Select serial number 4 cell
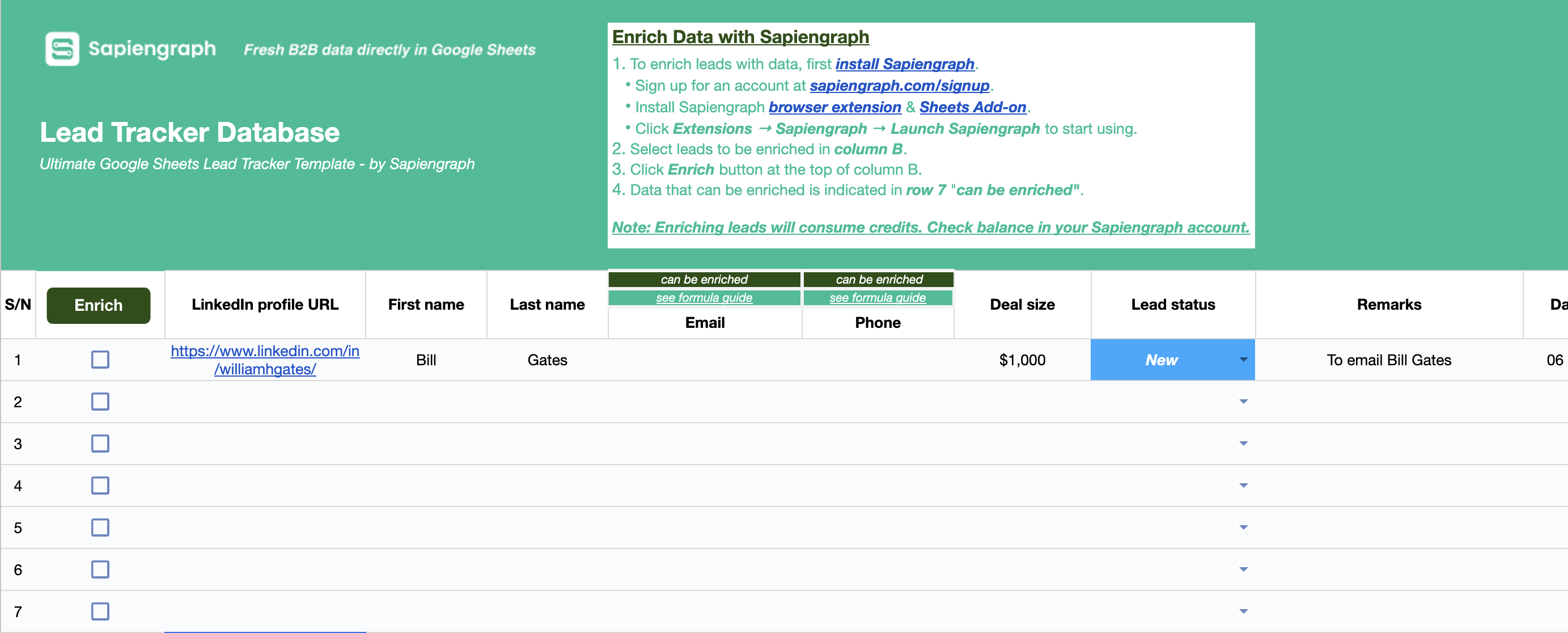Viewport: 1568px width, 633px height. click(x=18, y=486)
